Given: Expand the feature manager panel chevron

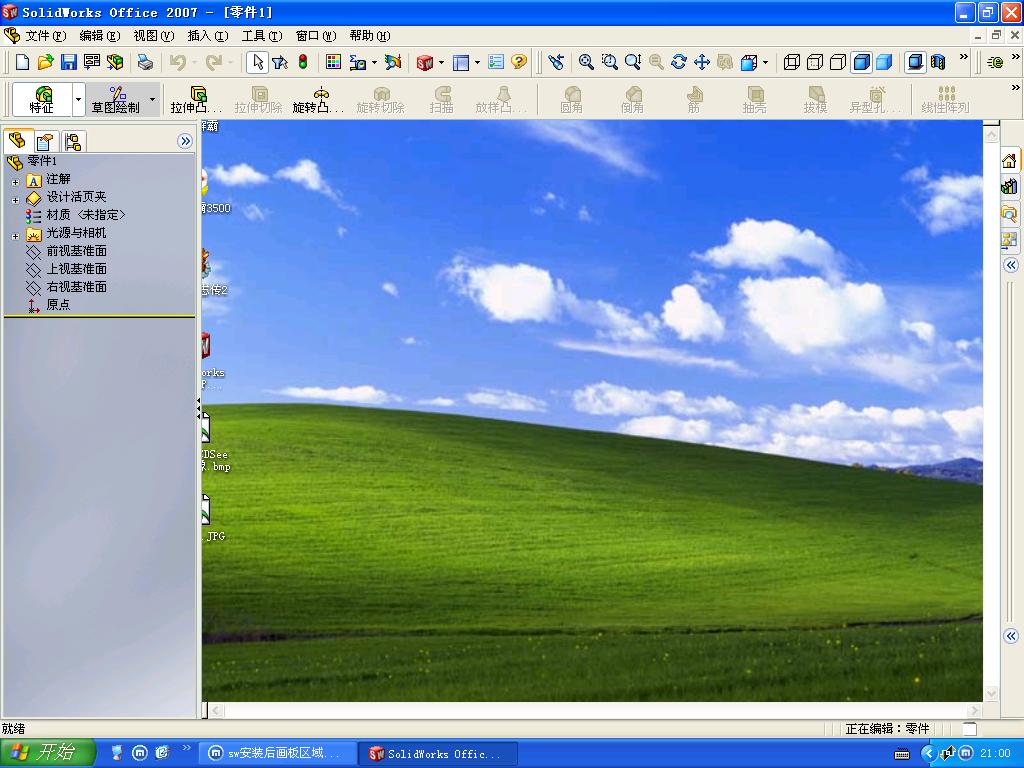Looking at the screenshot, I should (x=185, y=141).
